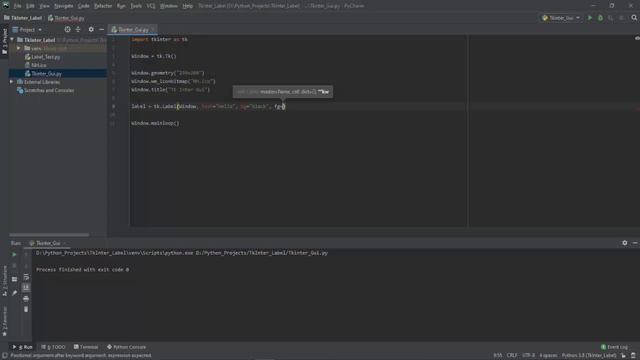This screenshot has width=640, height=360.
Task: Click the CRLF line separator widget
Action: tap(512, 356)
